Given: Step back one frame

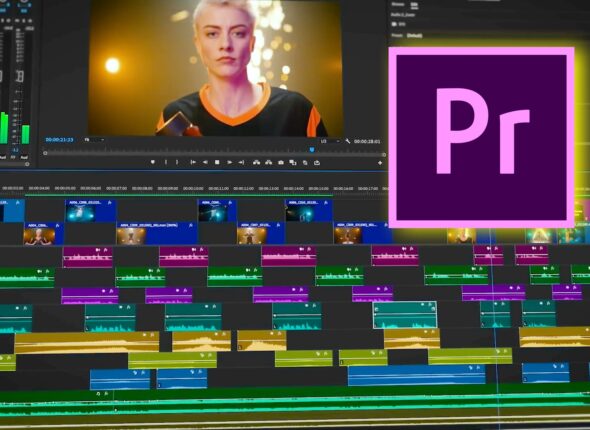Looking at the screenshot, I should pyautogui.click(x=205, y=162).
